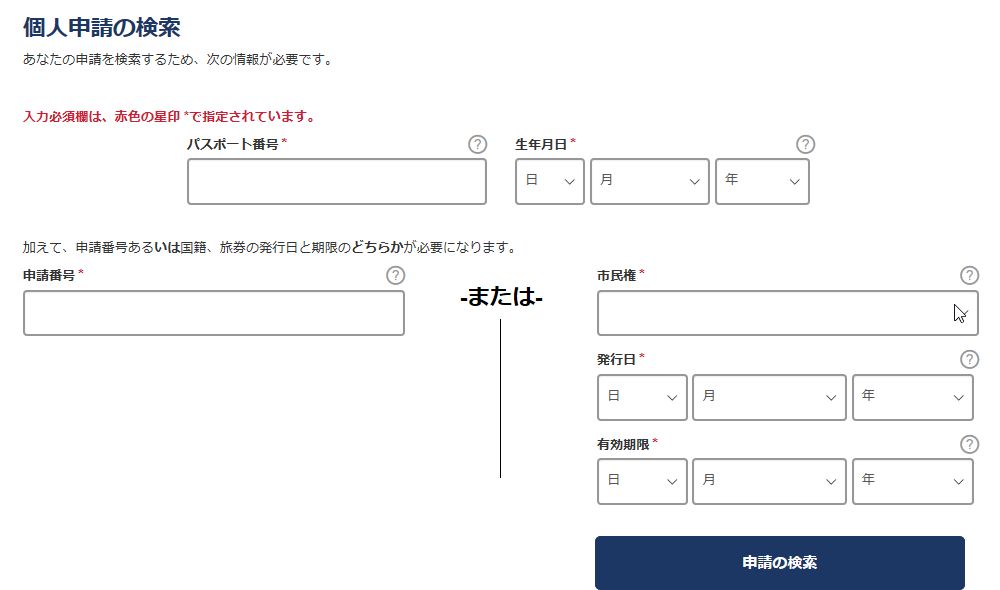
Task: Select the 申請番号 input field
Action: pos(213,312)
